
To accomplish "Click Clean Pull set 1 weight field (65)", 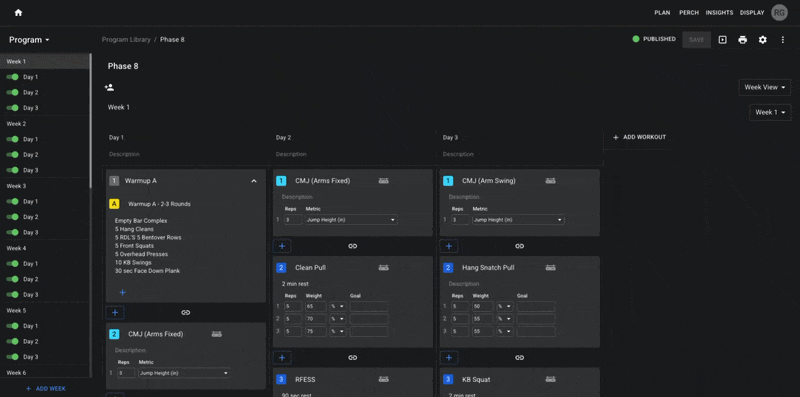I will [315, 307].
